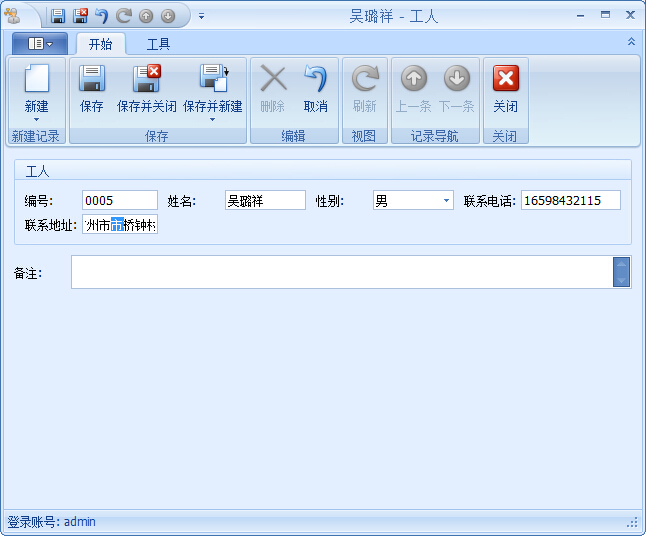This screenshot has height=536, width=646.
Task: Expand the 性别 (Gender) dropdown
Action: 446,201
